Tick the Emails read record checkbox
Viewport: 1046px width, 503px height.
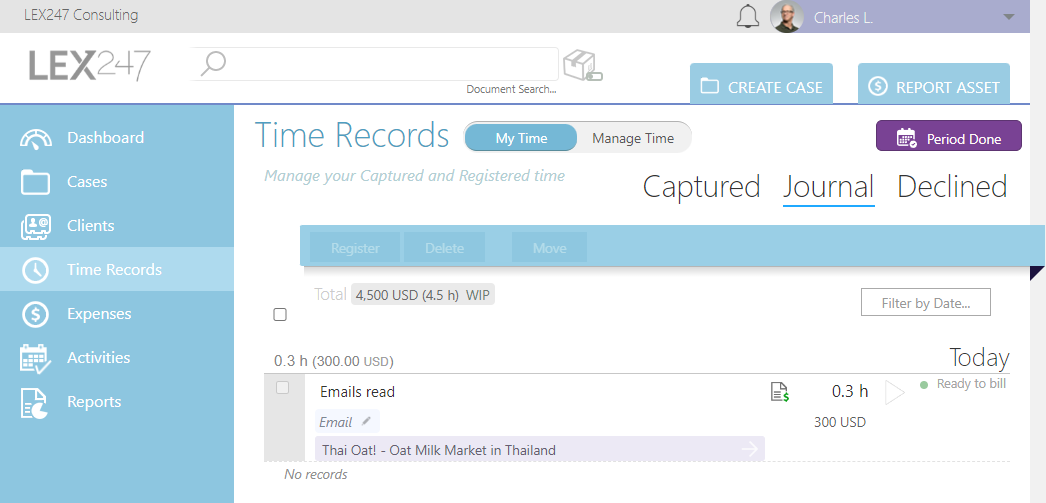click(x=283, y=388)
